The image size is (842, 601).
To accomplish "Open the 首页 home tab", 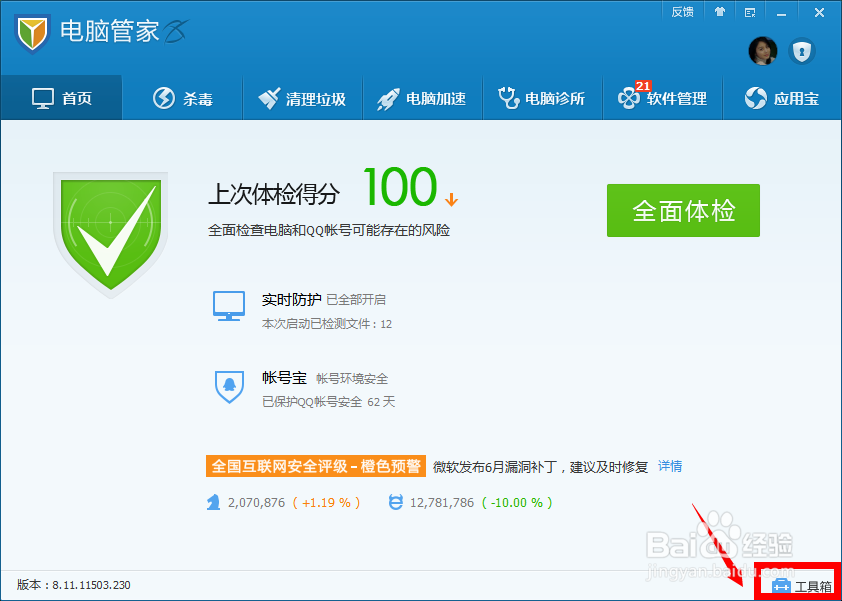I will [61, 98].
